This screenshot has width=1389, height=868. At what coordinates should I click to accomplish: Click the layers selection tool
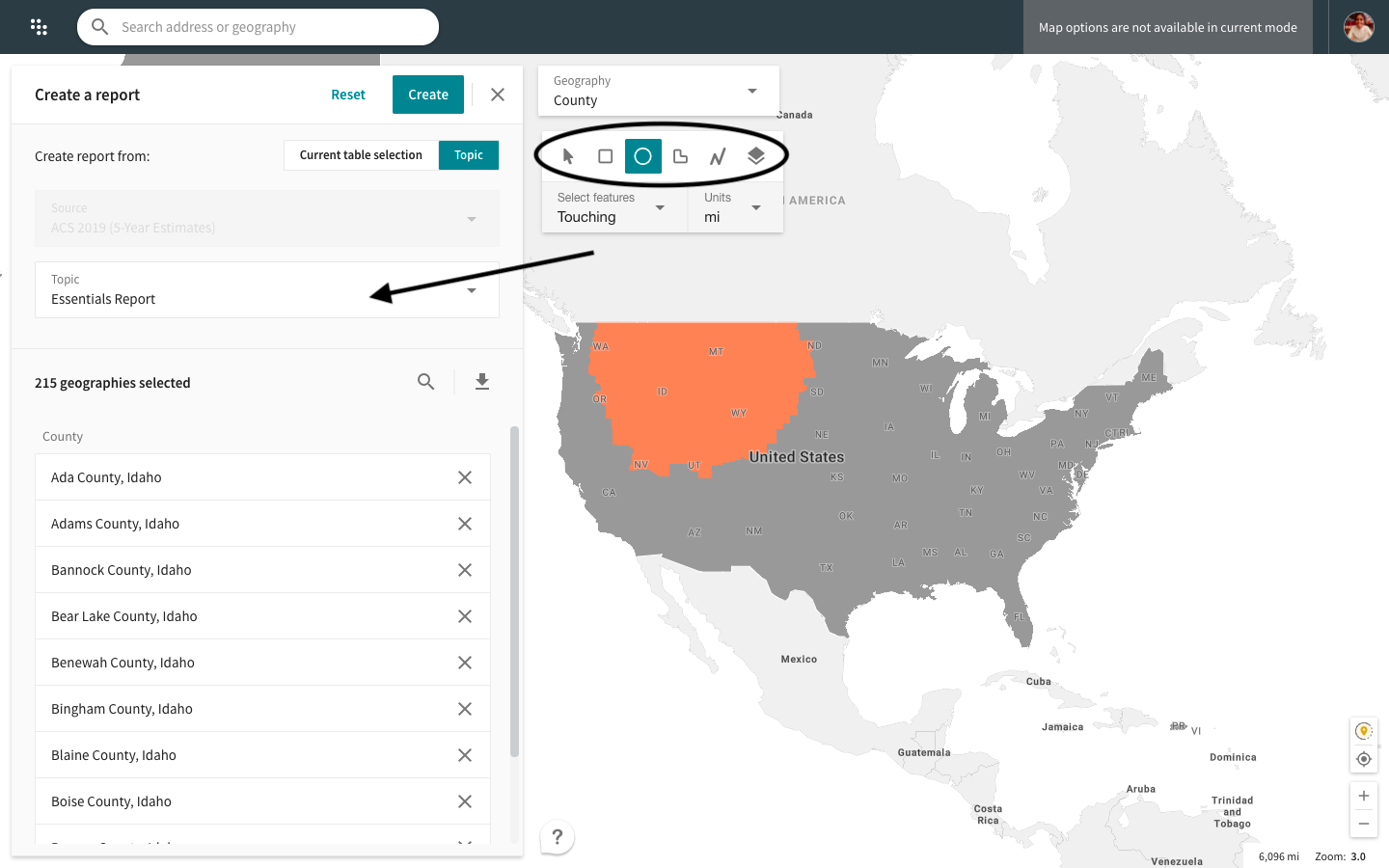pyautogui.click(x=756, y=156)
